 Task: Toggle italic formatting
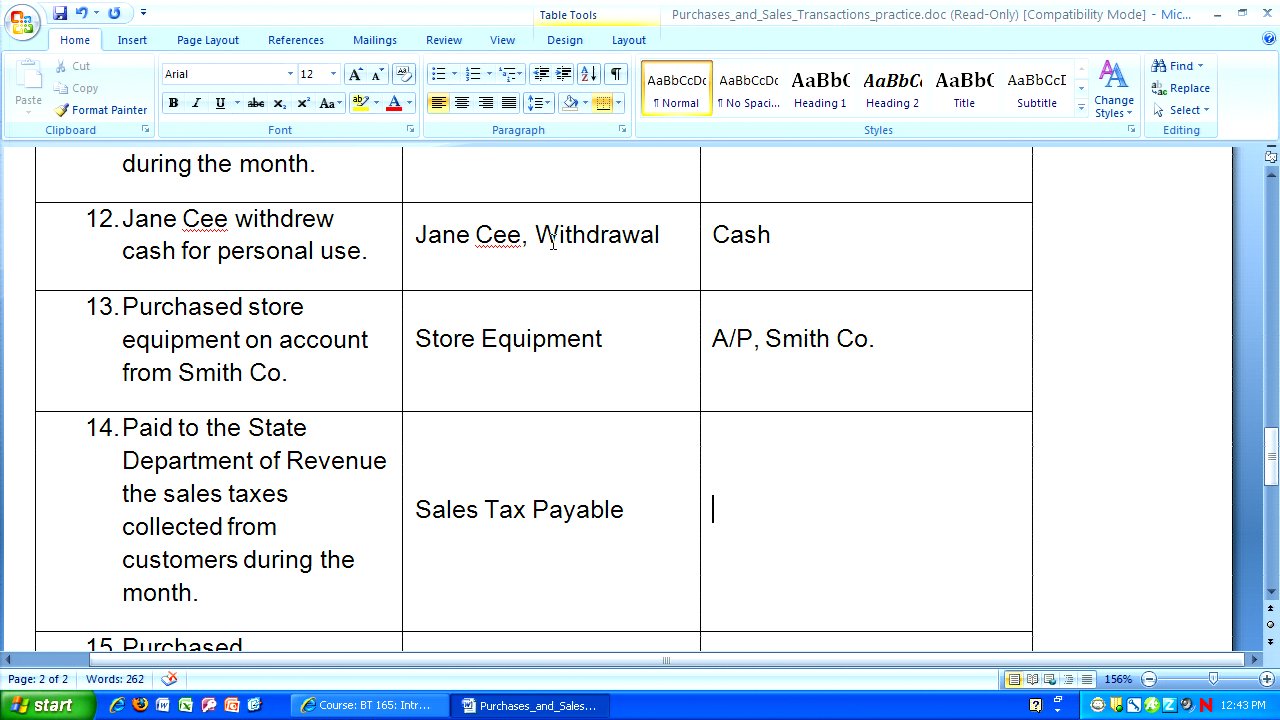tap(196, 103)
